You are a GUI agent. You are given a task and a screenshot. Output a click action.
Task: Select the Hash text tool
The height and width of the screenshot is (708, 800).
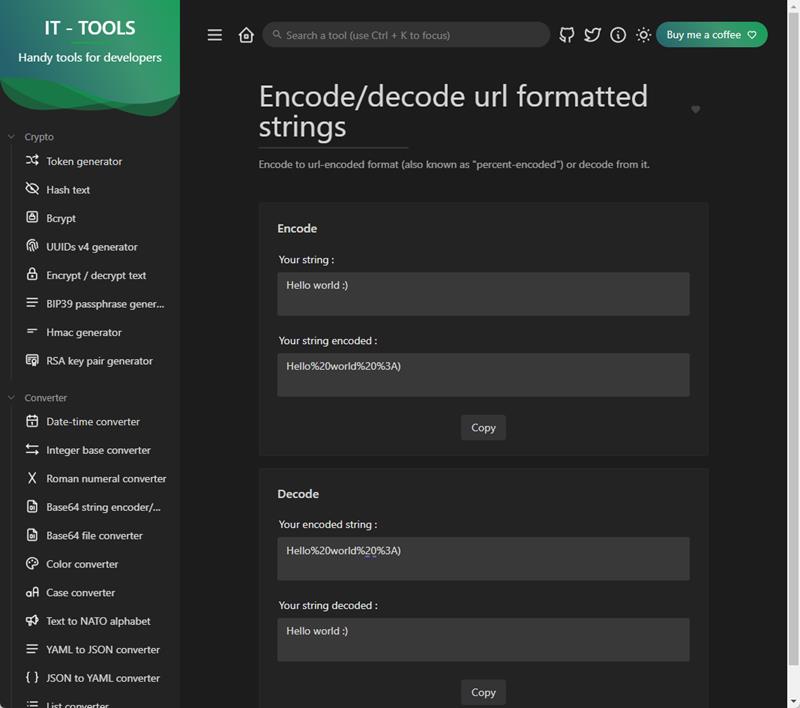point(75,189)
